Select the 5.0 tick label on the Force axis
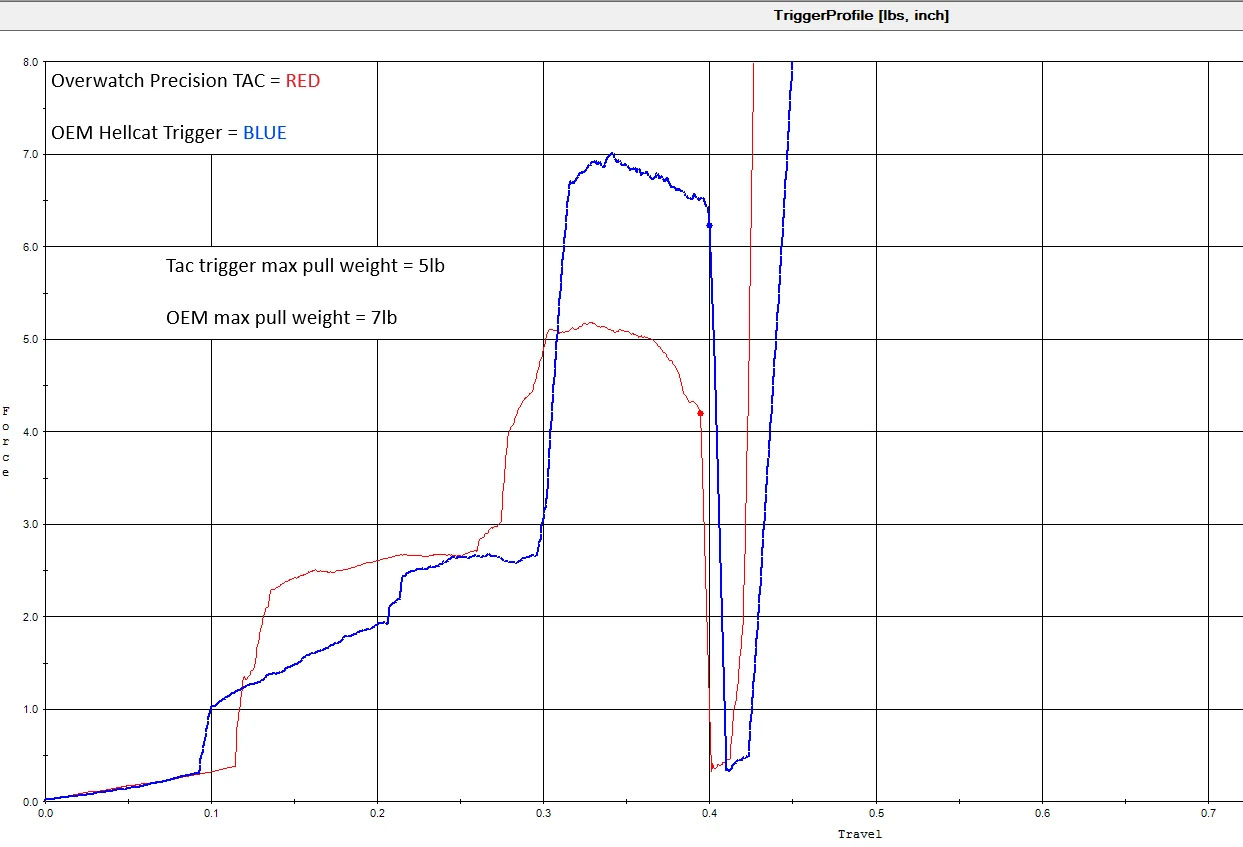 (29, 339)
